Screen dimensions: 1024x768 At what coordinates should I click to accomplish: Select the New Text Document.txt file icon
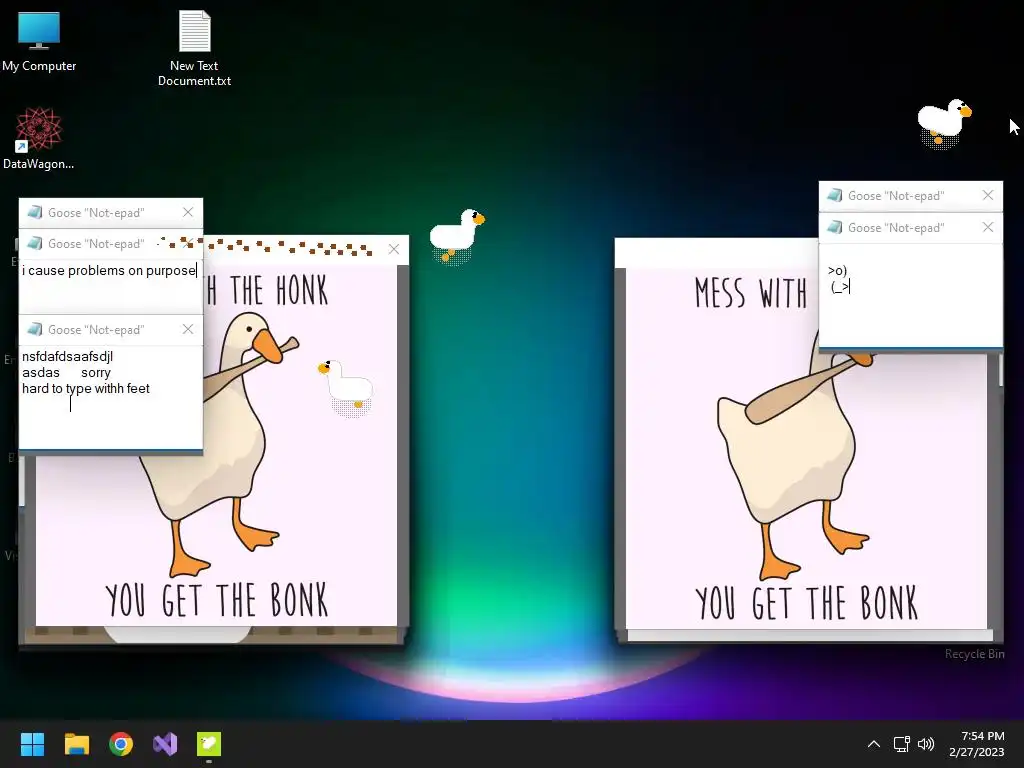pos(194,48)
